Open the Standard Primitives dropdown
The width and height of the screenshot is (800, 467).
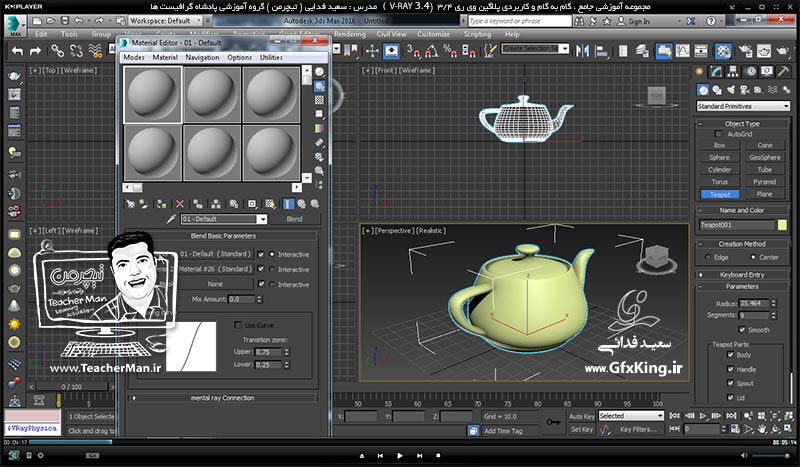(743, 106)
